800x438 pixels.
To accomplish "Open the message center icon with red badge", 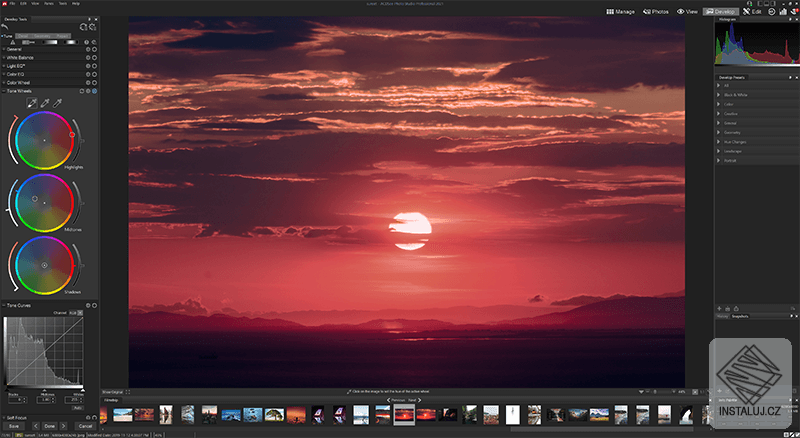I will coord(794,11).
